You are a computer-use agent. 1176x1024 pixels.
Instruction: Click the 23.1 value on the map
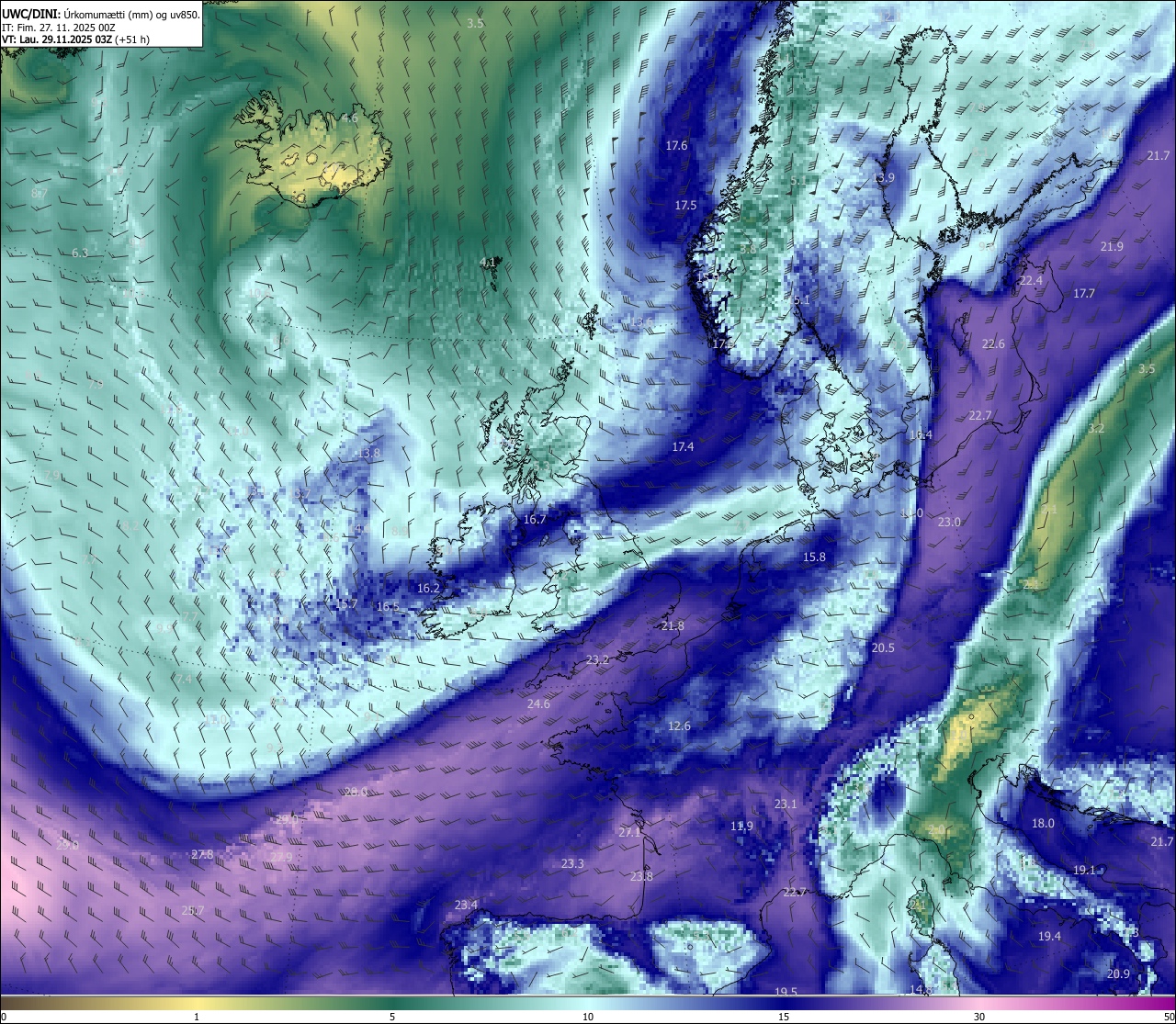click(x=786, y=804)
